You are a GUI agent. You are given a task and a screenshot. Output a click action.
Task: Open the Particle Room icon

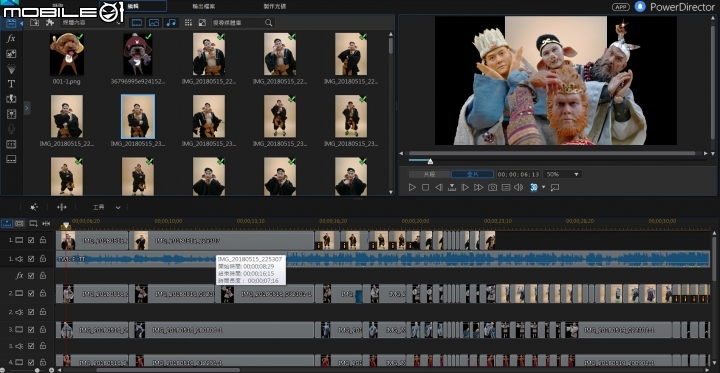(x=11, y=69)
